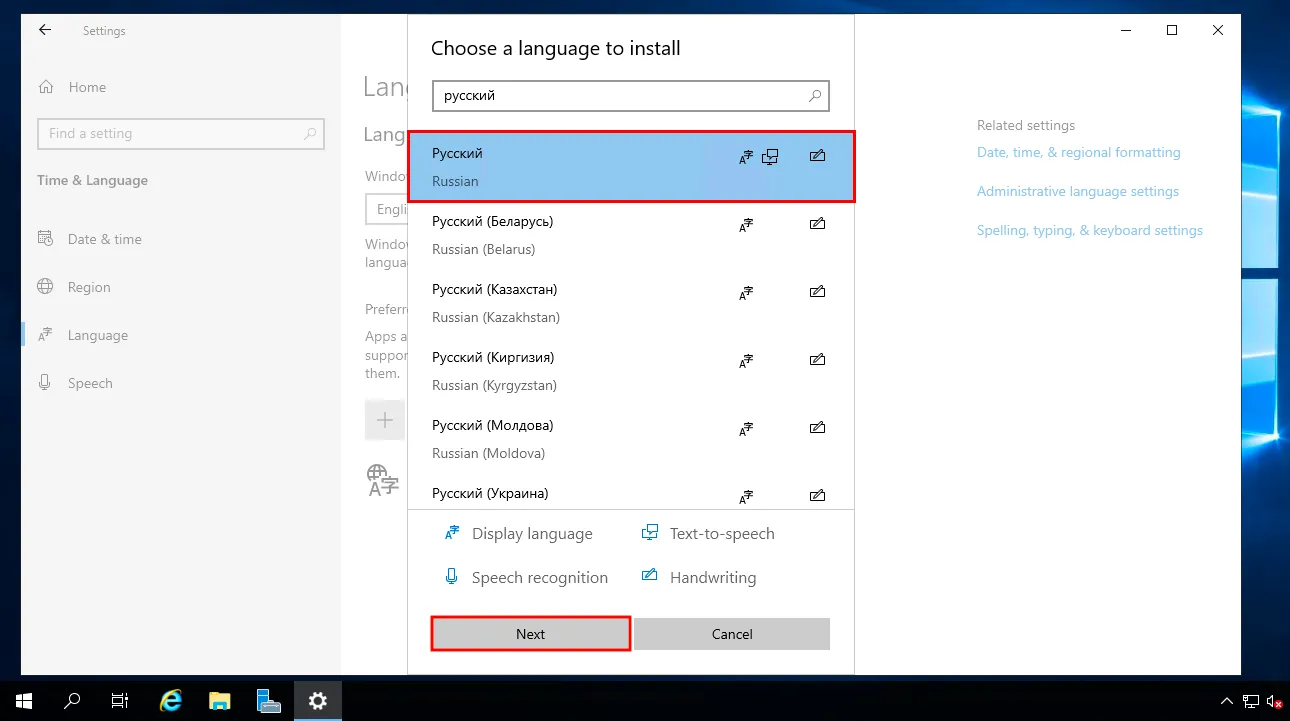Click Cancel in language dialog
This screenshot has width=1290, height=721.
pos(731,634)
